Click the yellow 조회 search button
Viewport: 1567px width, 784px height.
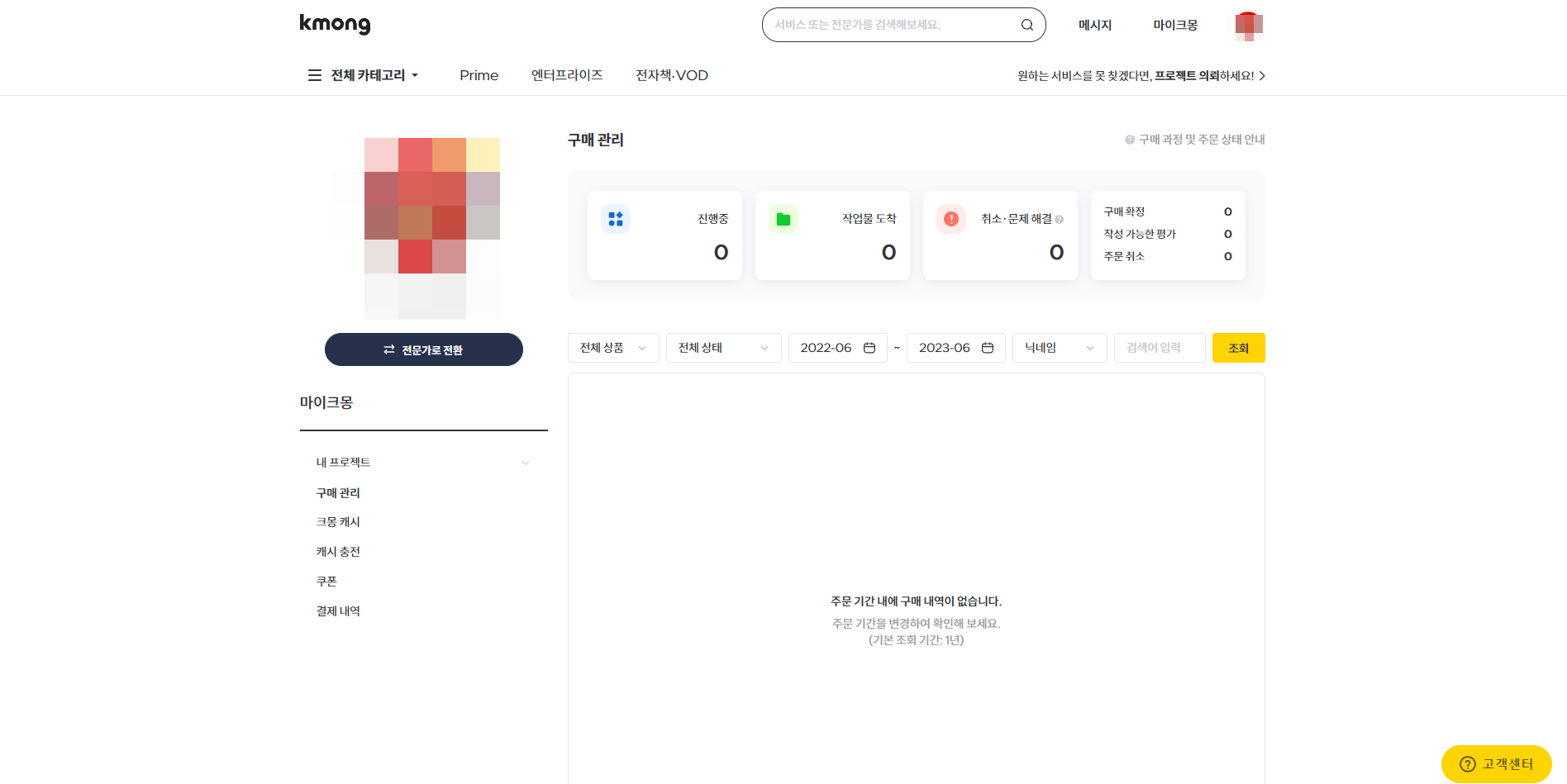(1238, 348)
